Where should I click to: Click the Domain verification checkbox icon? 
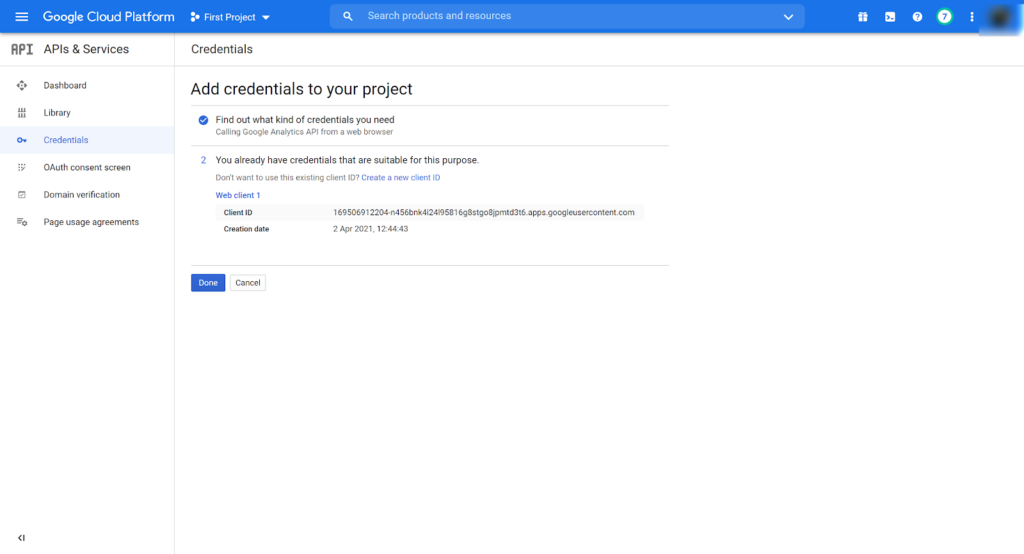point(22,195)
